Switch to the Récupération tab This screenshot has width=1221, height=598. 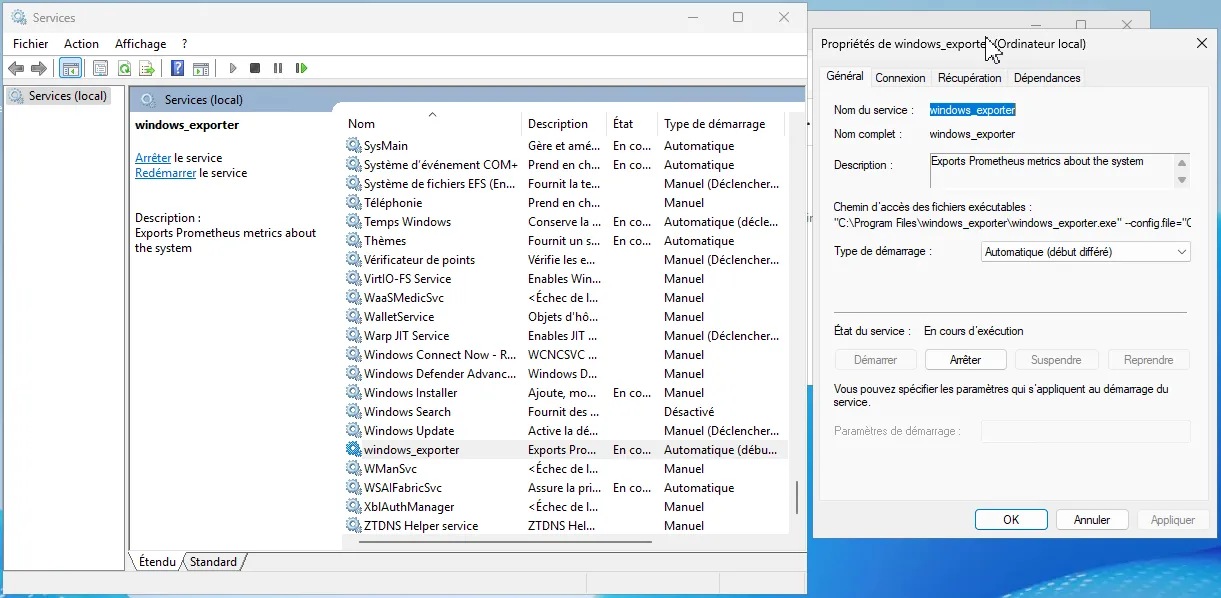[969, 78]
